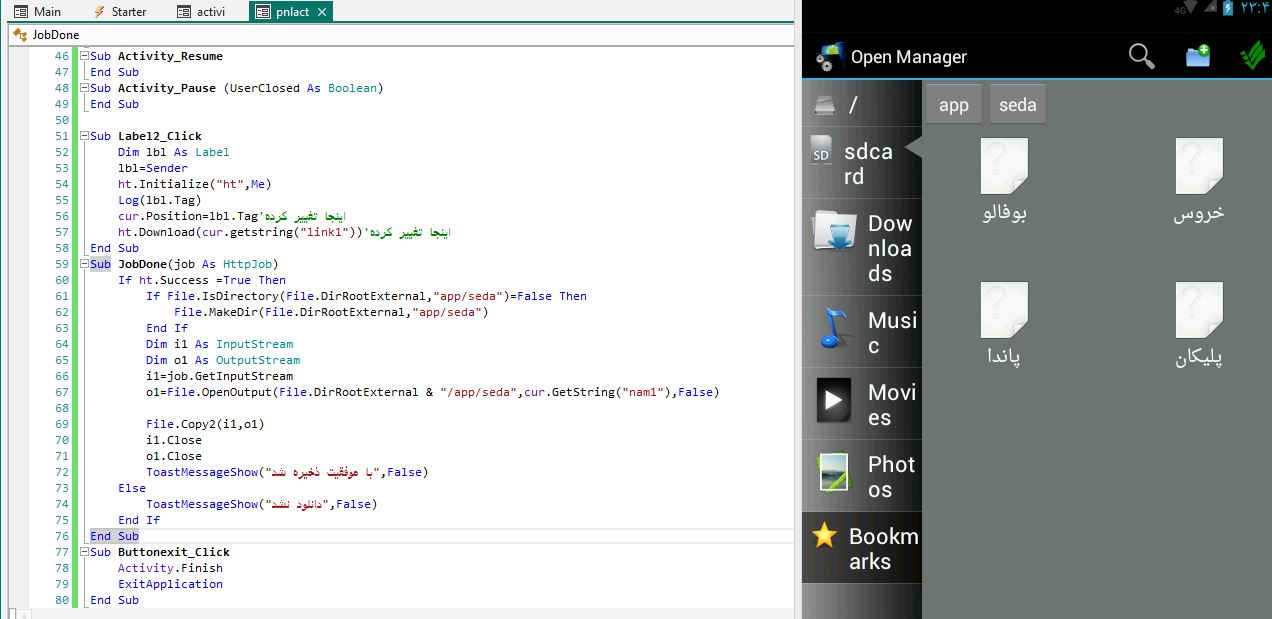Switch to the Starter tab

(x=119, y=11)
